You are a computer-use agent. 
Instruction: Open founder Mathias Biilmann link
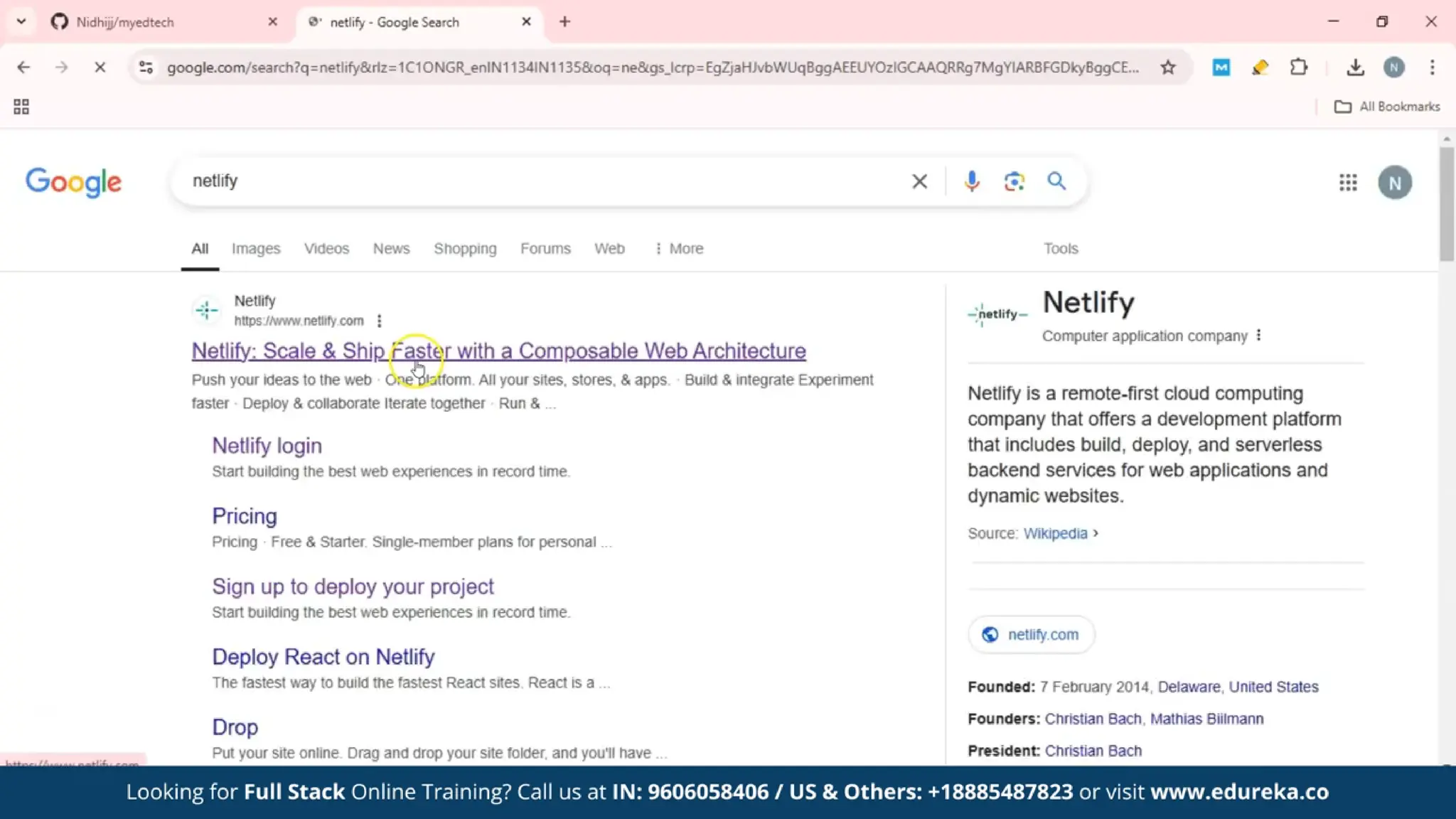(1206, 719)
